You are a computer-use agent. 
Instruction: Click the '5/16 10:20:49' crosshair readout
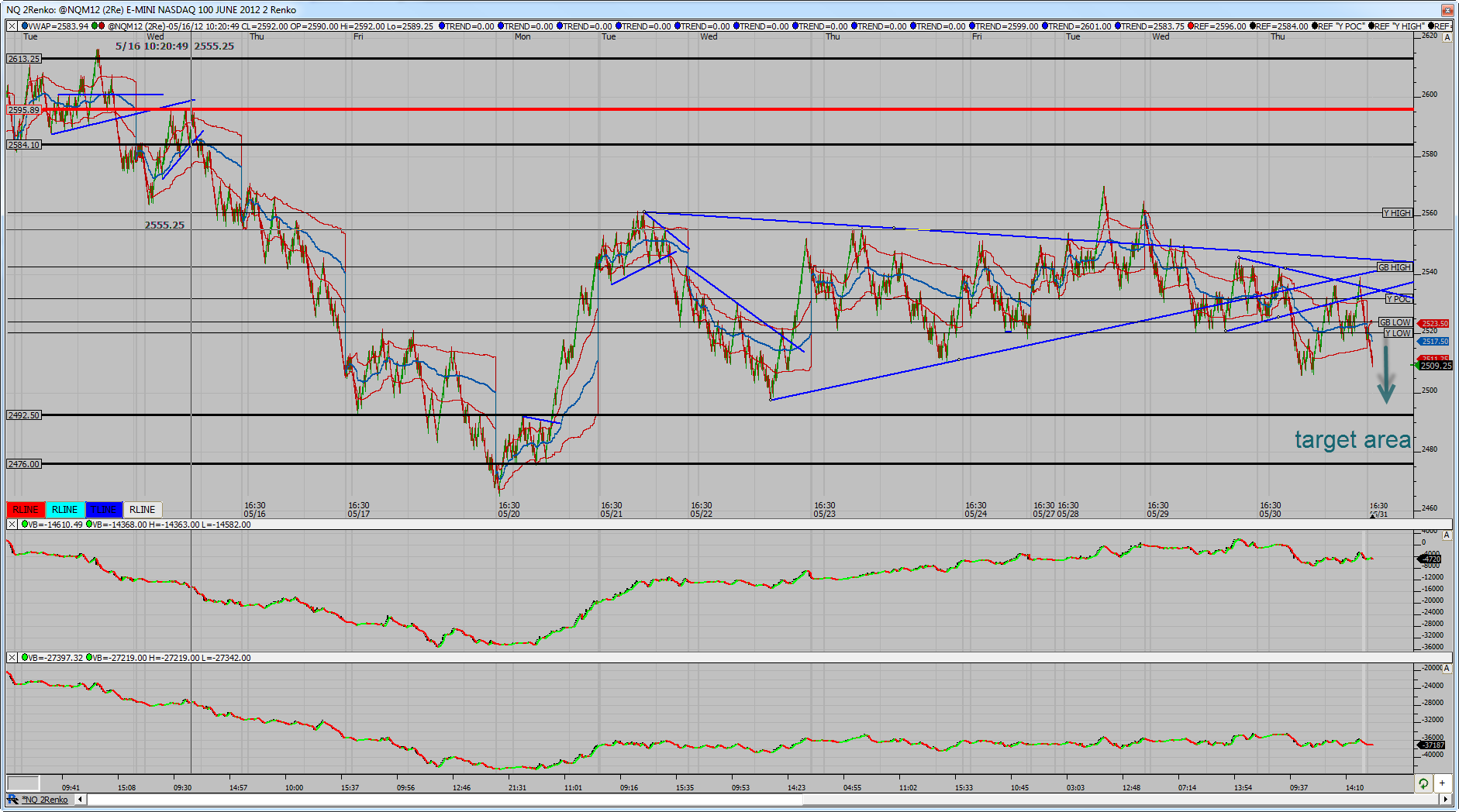[x=152, y=46]
